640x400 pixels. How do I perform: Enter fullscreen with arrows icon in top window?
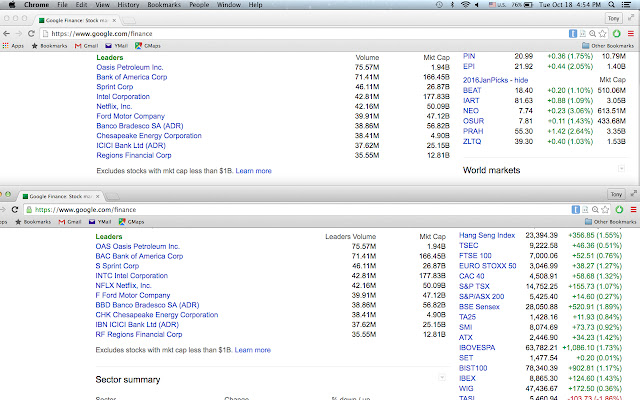[x=633, y=18]
